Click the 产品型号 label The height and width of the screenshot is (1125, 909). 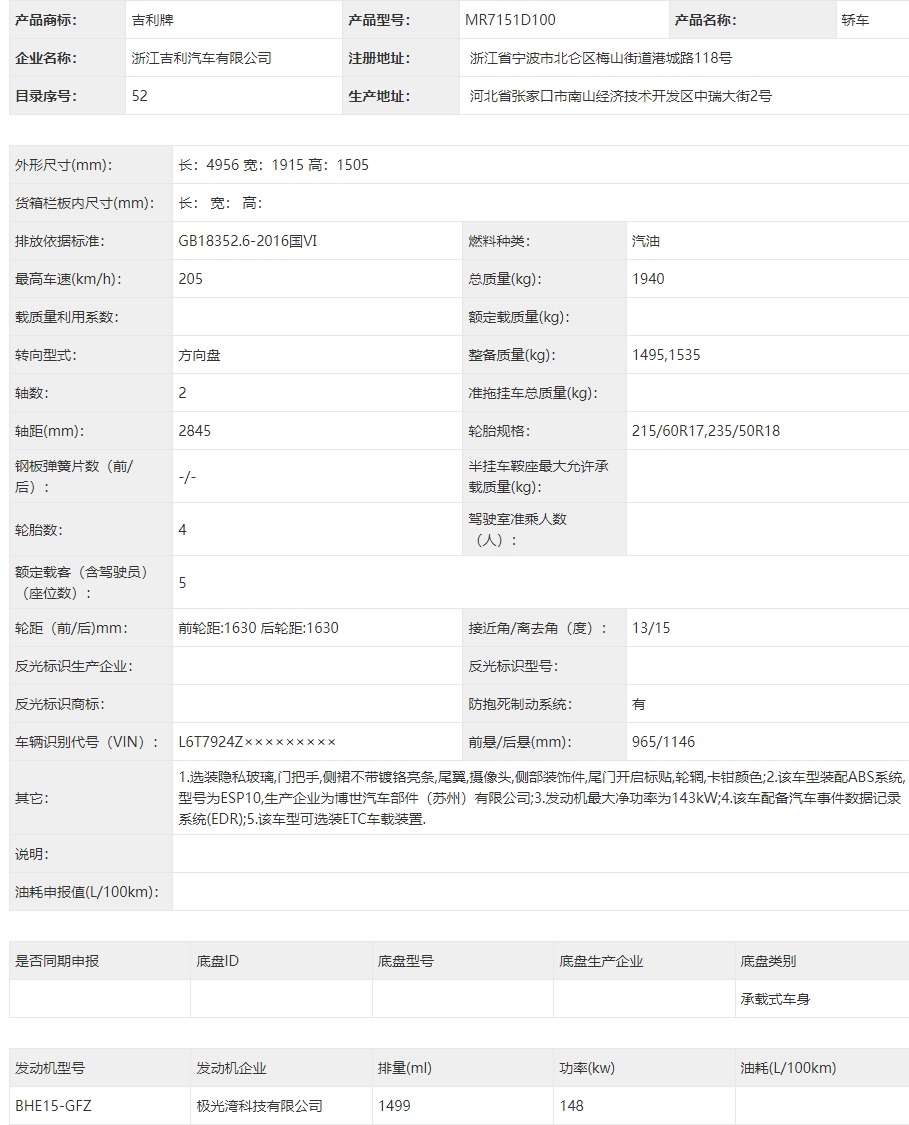(x=379, y=20)
